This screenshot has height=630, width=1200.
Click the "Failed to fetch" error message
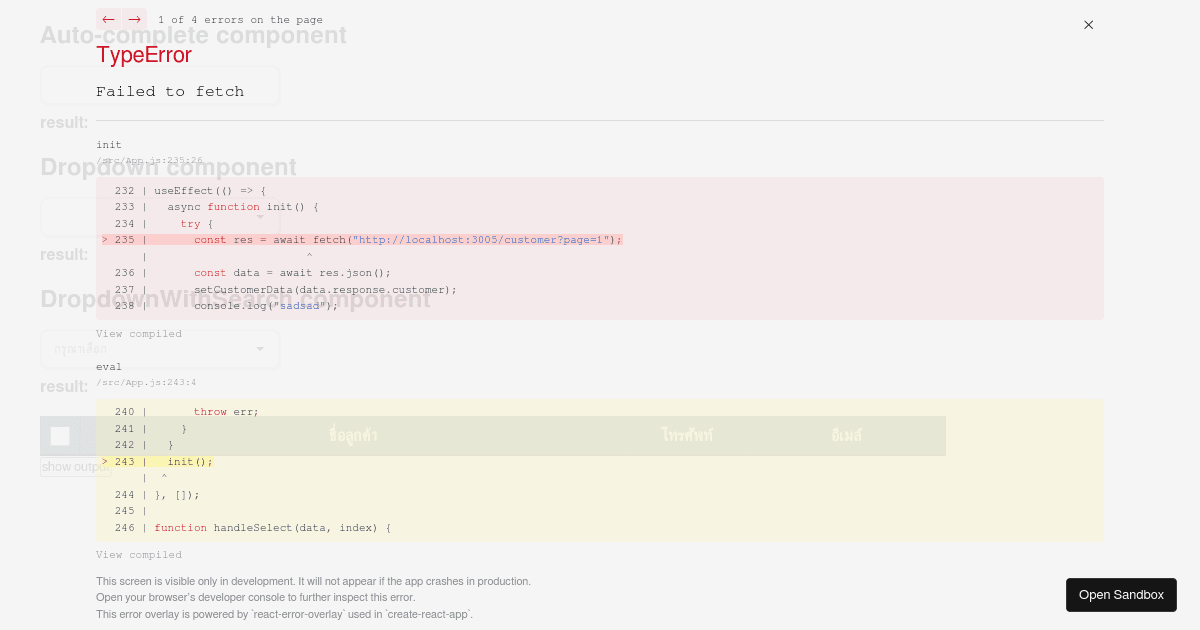[x=170, y=91]
